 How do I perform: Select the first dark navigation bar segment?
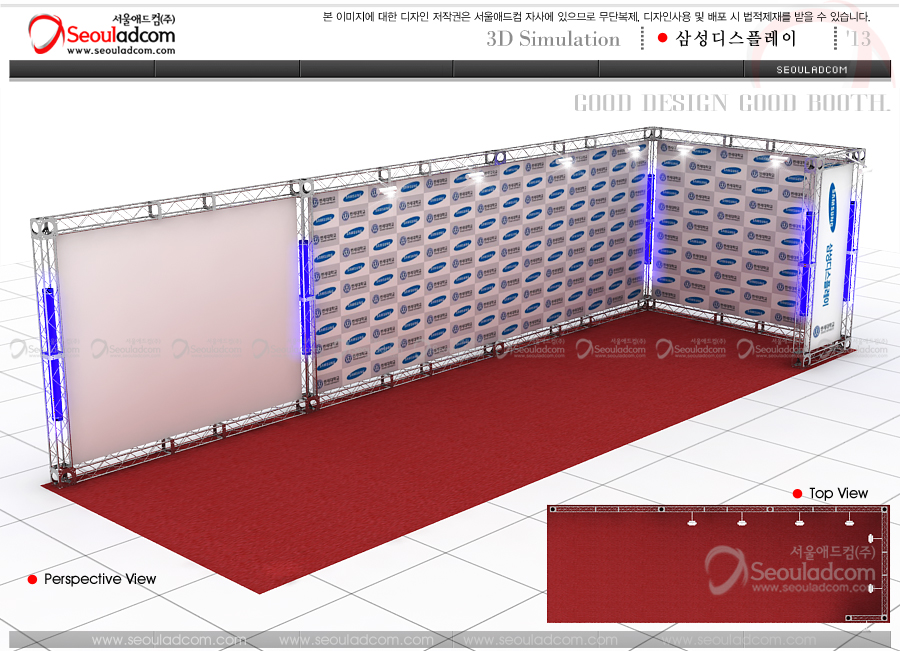pyautogui.click(x=82, y=69)
